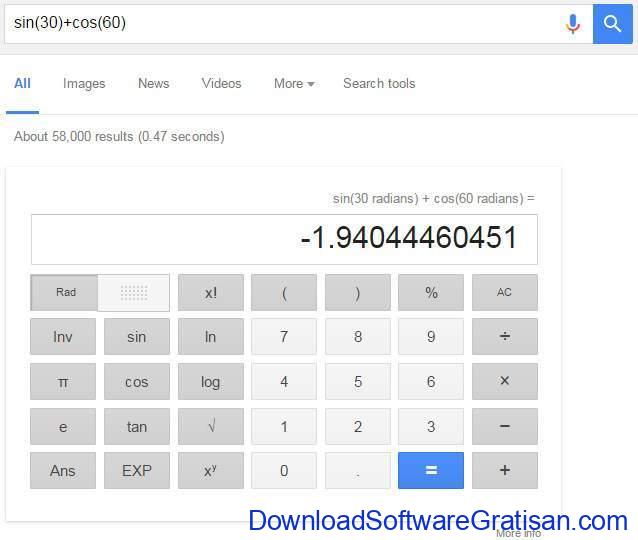
Task: Click the ln natural log key
Action: (211, 337)
